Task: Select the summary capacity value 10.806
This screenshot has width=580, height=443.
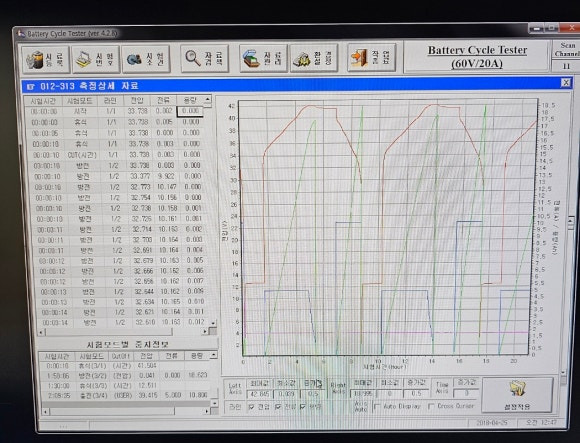Action: [x=198, y=395]
